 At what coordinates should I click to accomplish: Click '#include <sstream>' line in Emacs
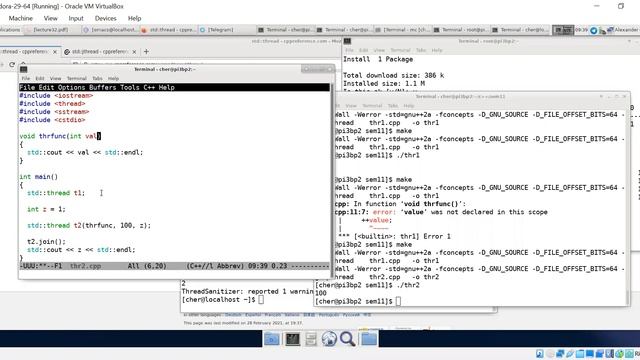tap(54, 112)
